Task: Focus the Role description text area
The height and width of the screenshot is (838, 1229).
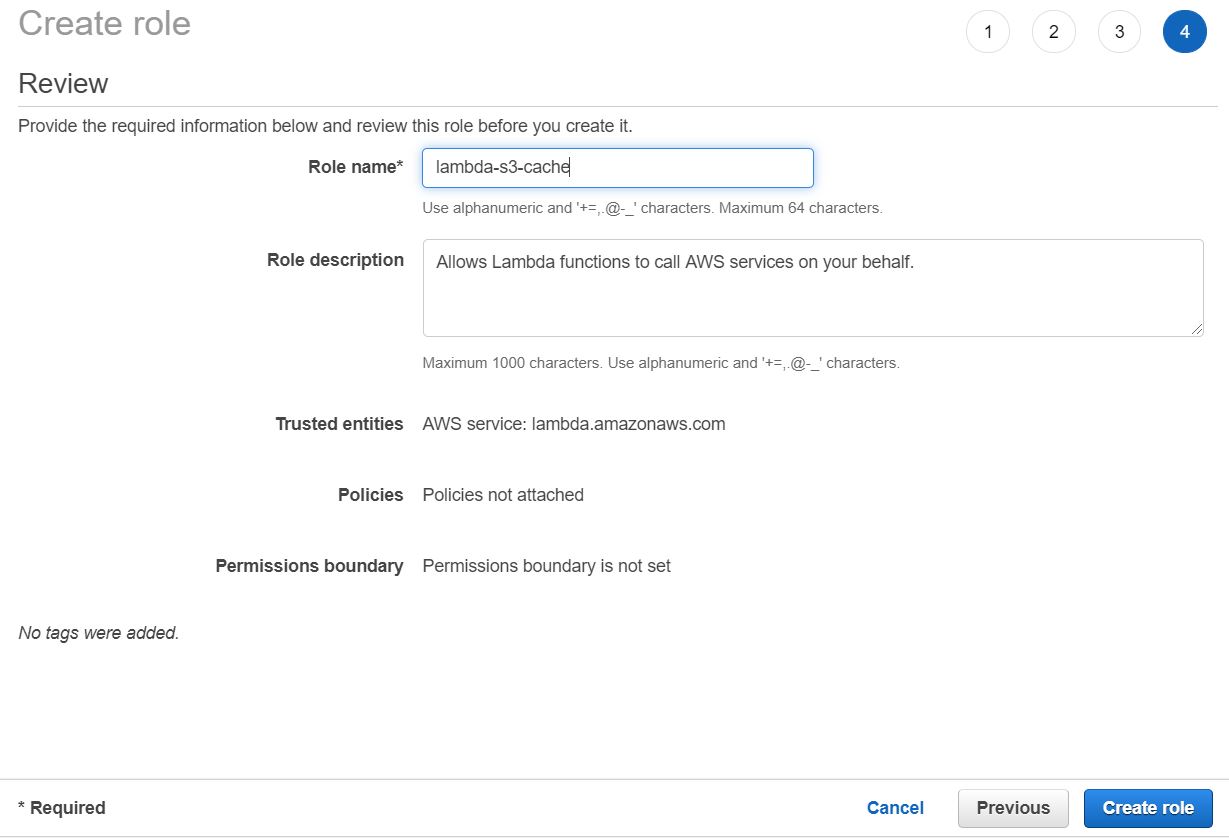Action: (x=812, y=287)
